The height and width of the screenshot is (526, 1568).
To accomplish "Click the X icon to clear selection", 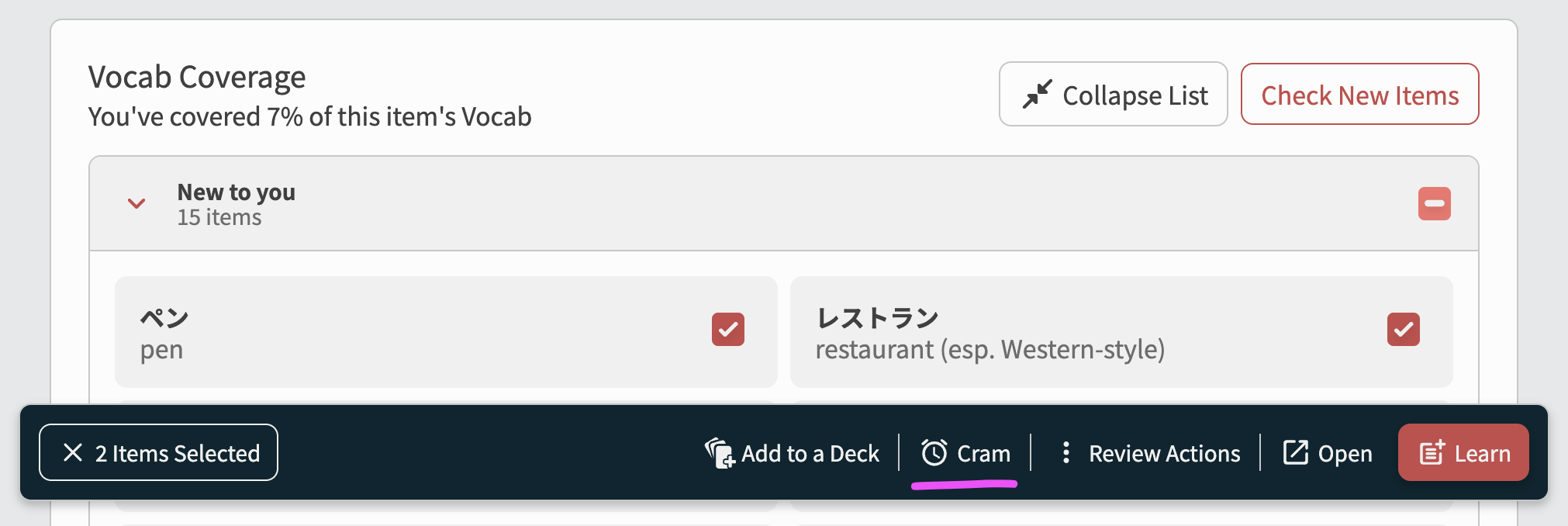I will [x=73, y=453].
